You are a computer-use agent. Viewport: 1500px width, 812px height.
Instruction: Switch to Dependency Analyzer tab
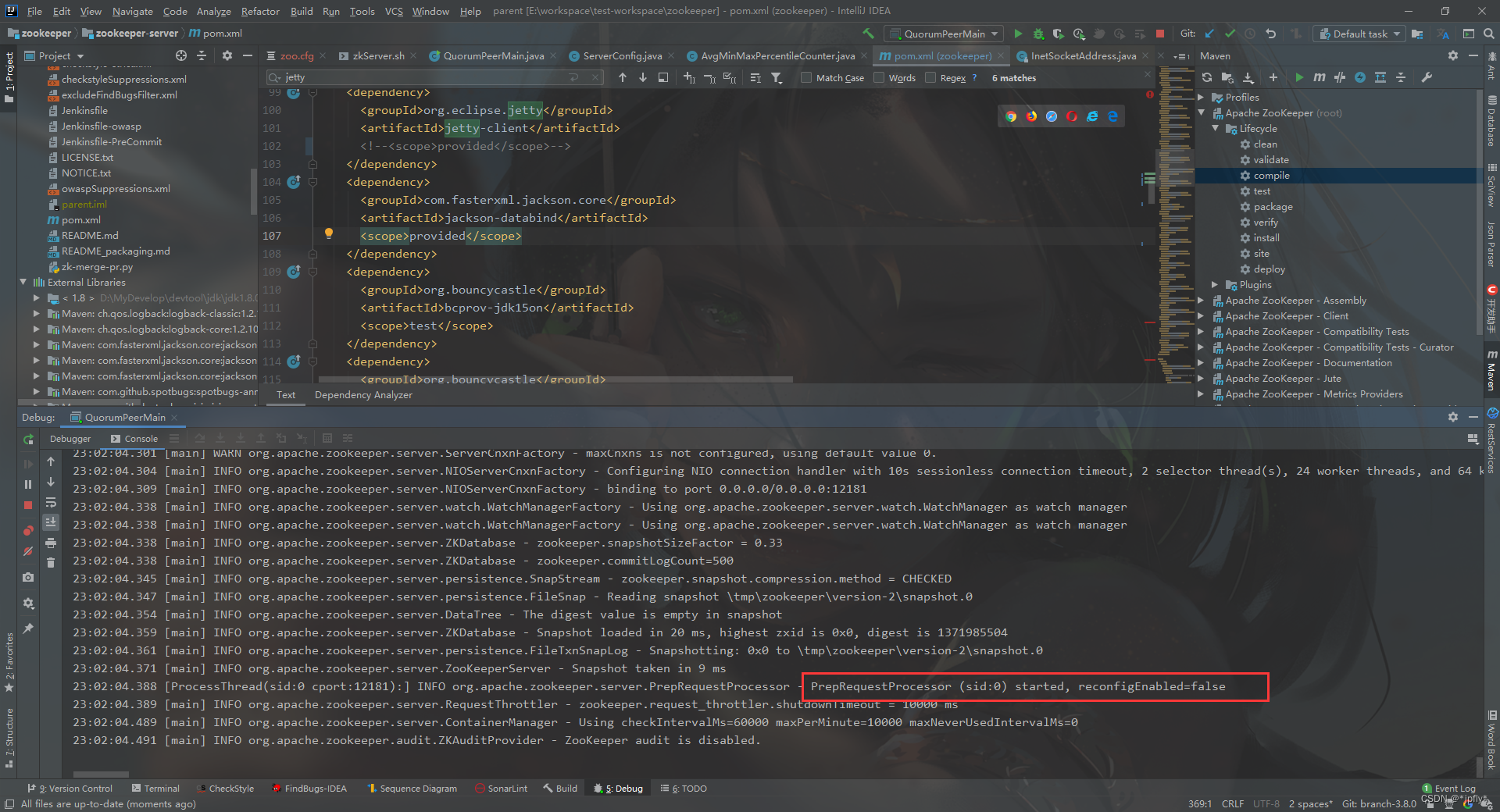click(363, 395)
